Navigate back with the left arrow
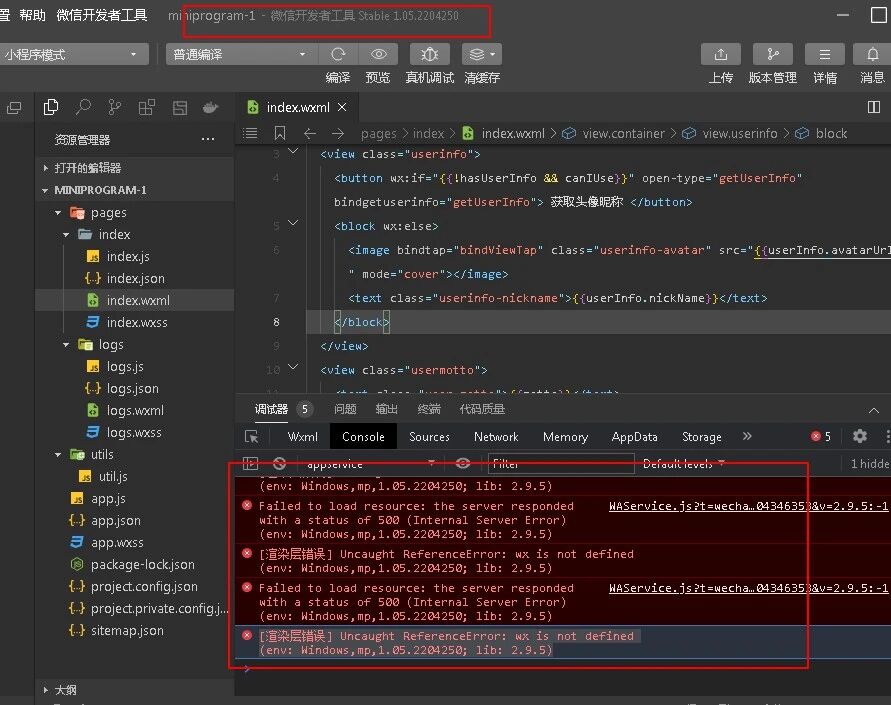Viewport: 891px width, 705px height. point(310,134)
